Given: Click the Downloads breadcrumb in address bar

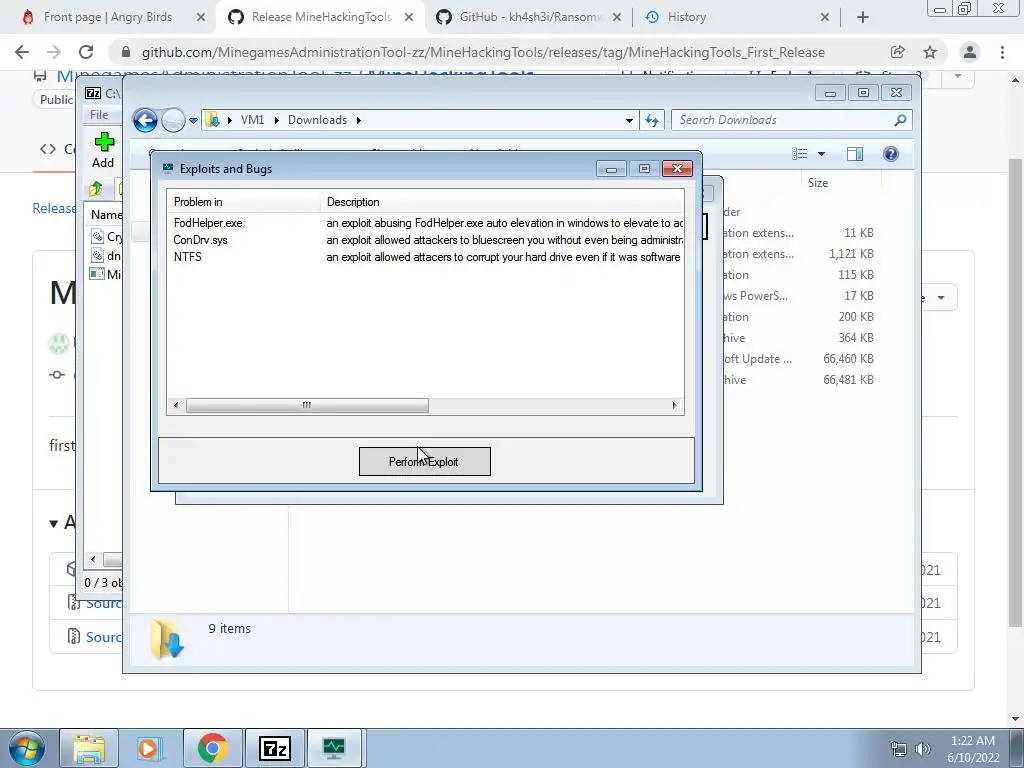Looking at the screenshot, I should pyautogui.click(x=317, y=120).
